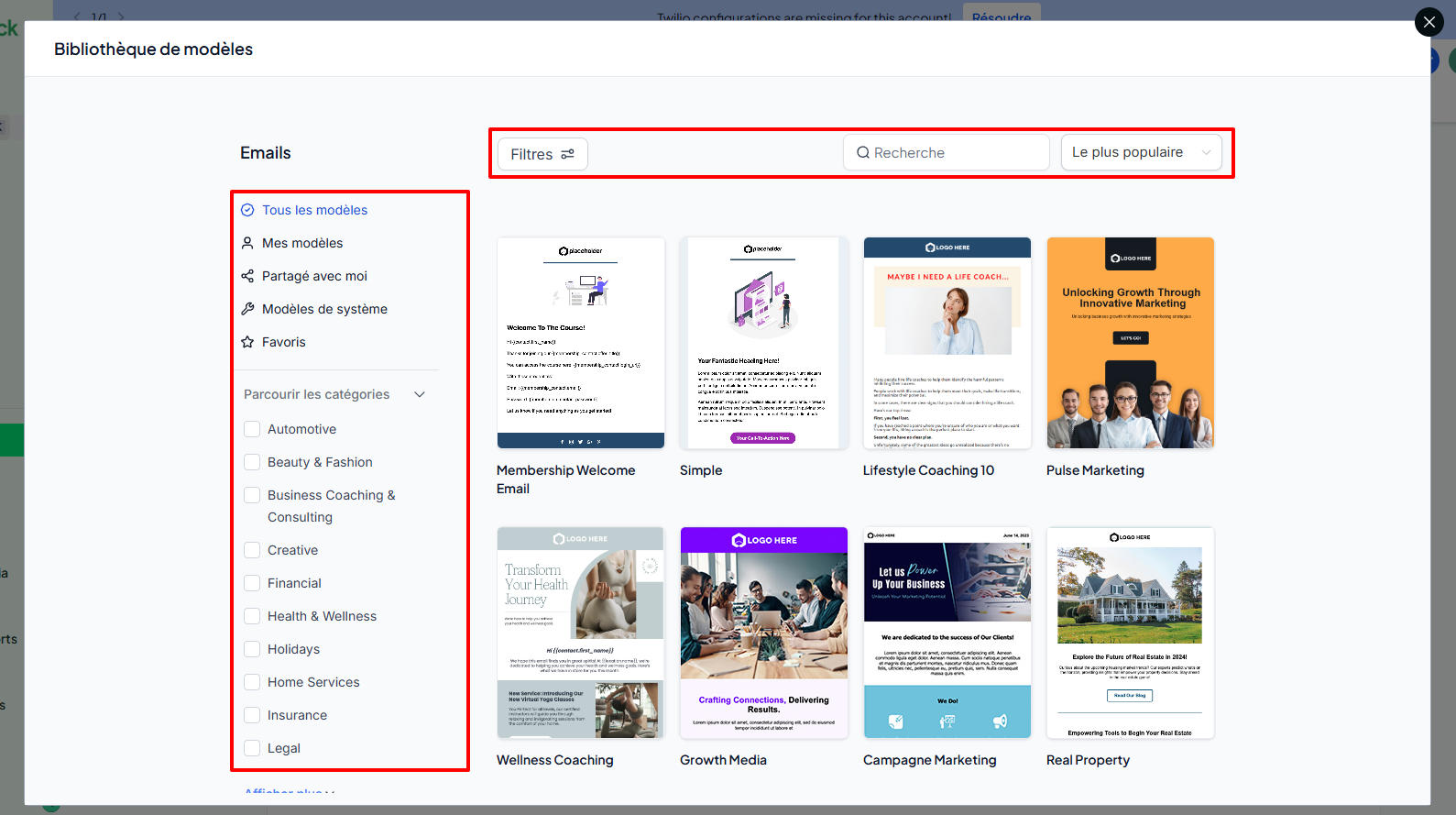
Task: Check the Health & Wellness checkbox
Action: coord(252,616)
